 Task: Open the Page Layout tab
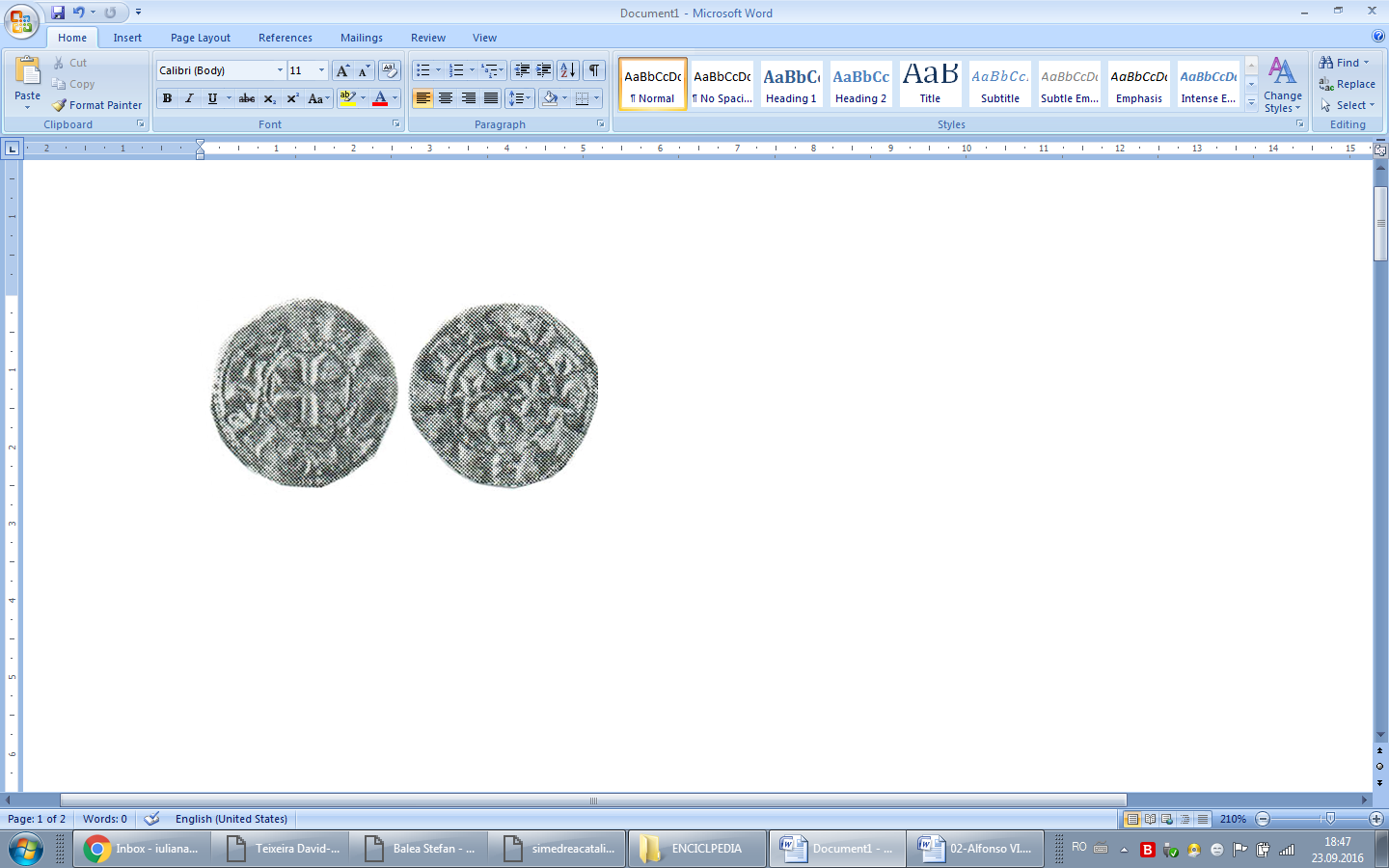[201, 38]
